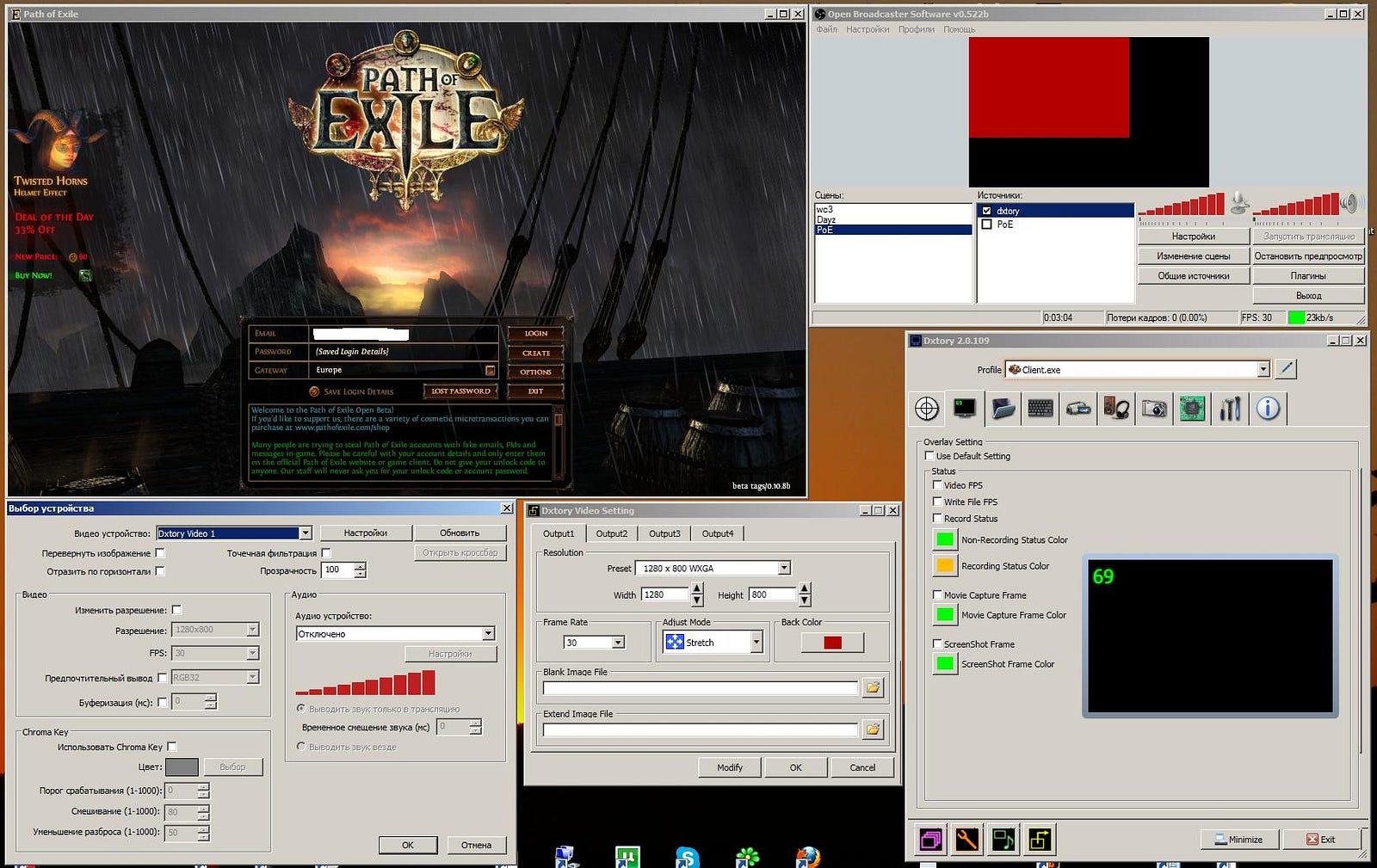1377x868 pixels.
Task: Open the Dxtory target crosshair tab
Action: [x=927, y=409]
